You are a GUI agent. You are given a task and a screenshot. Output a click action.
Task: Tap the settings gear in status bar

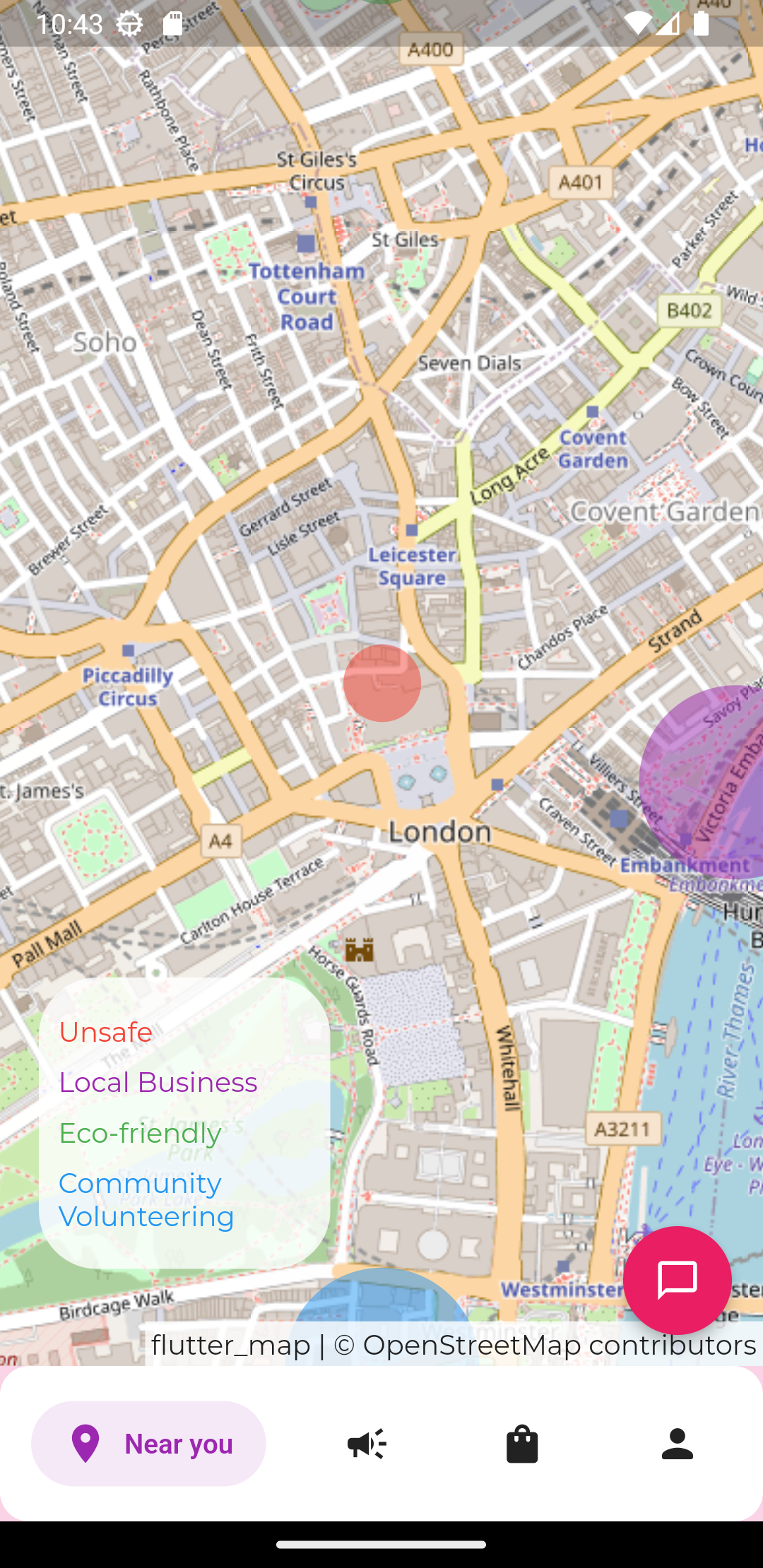coord(130,24)
